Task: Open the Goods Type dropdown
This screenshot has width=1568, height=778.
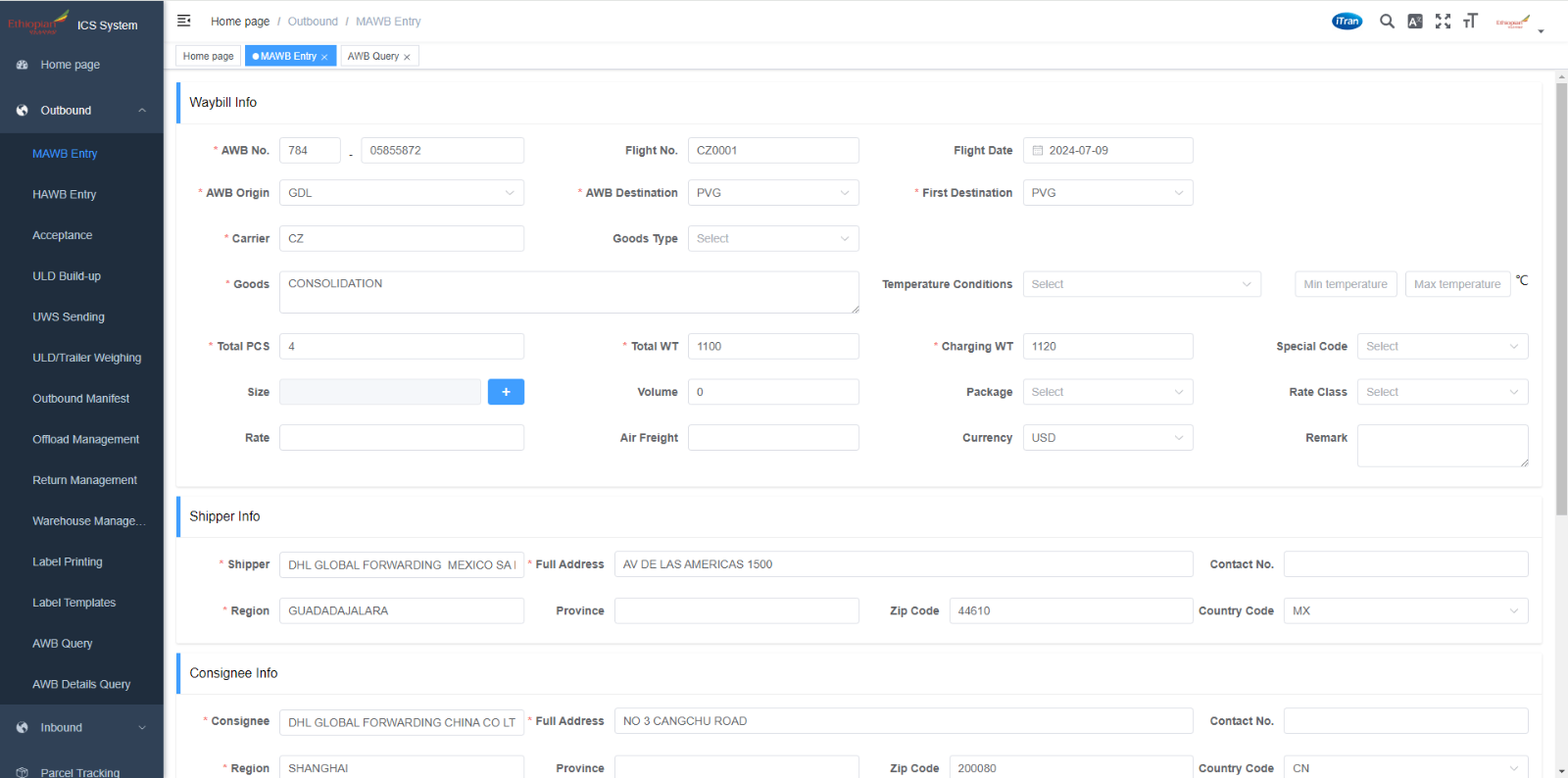Action: (x=773, y=239)
